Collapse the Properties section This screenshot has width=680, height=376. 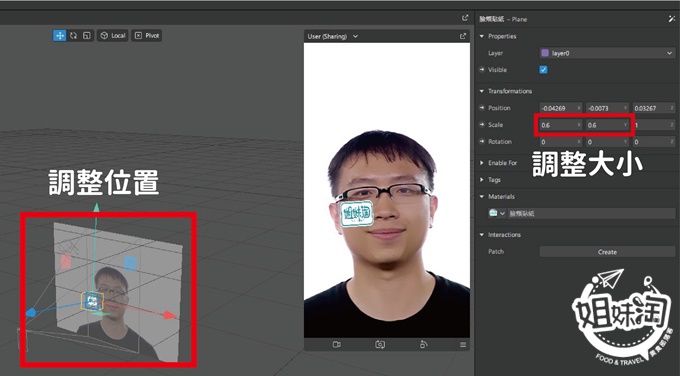(481, 36)
